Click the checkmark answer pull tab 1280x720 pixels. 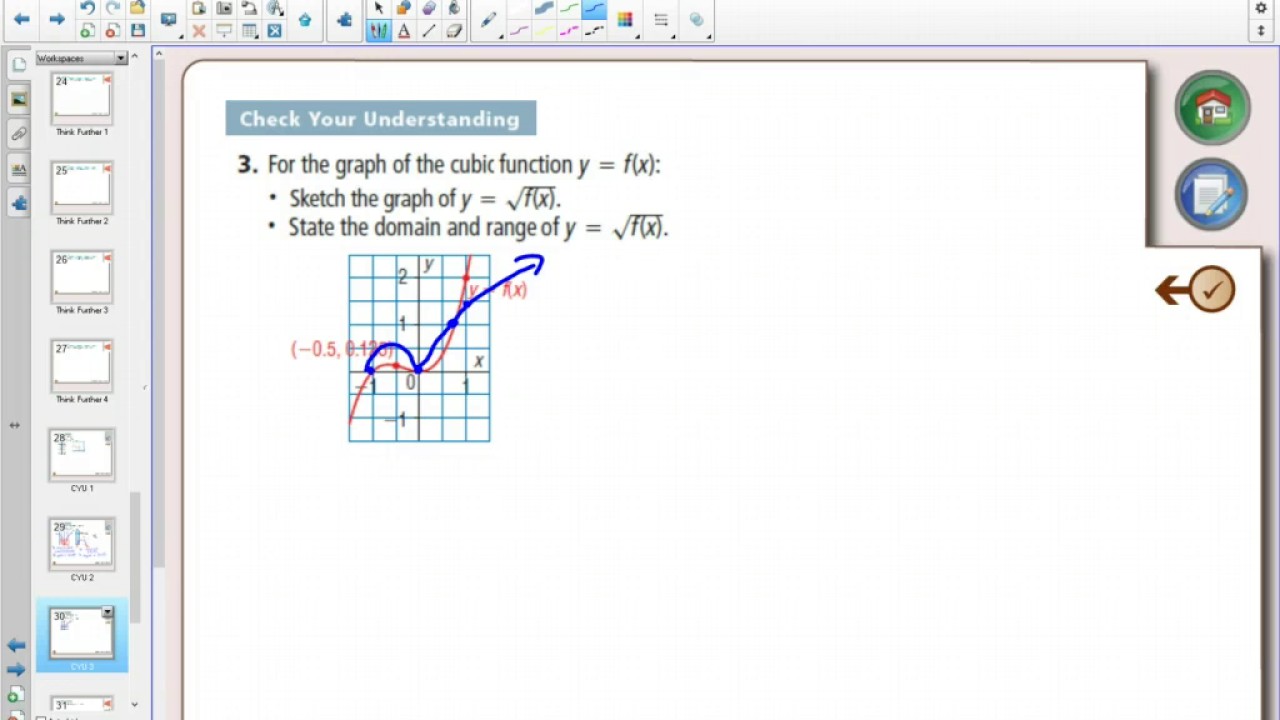pyautogui.click(x=1196, y=290)
